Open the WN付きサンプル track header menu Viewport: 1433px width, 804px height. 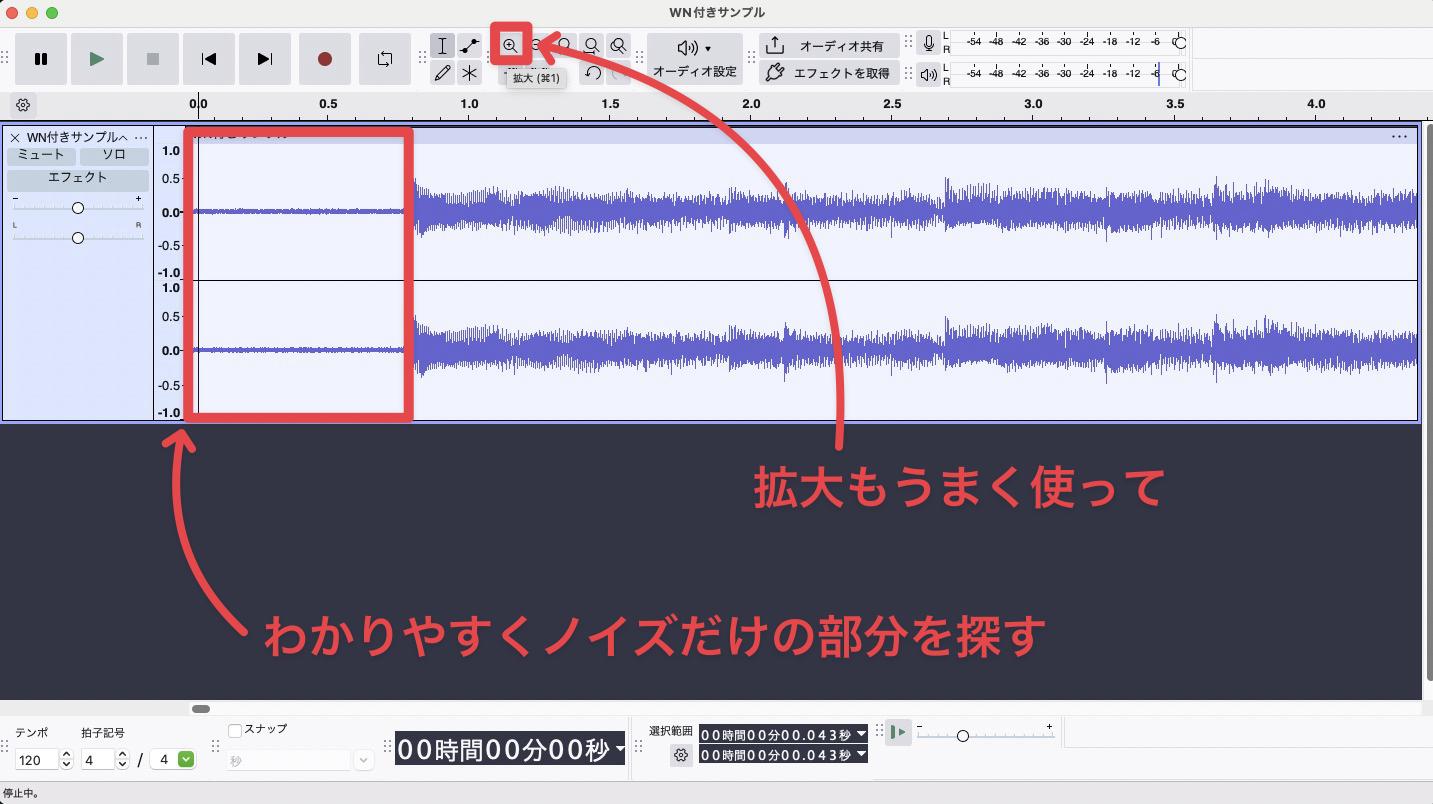click(142, 136)
